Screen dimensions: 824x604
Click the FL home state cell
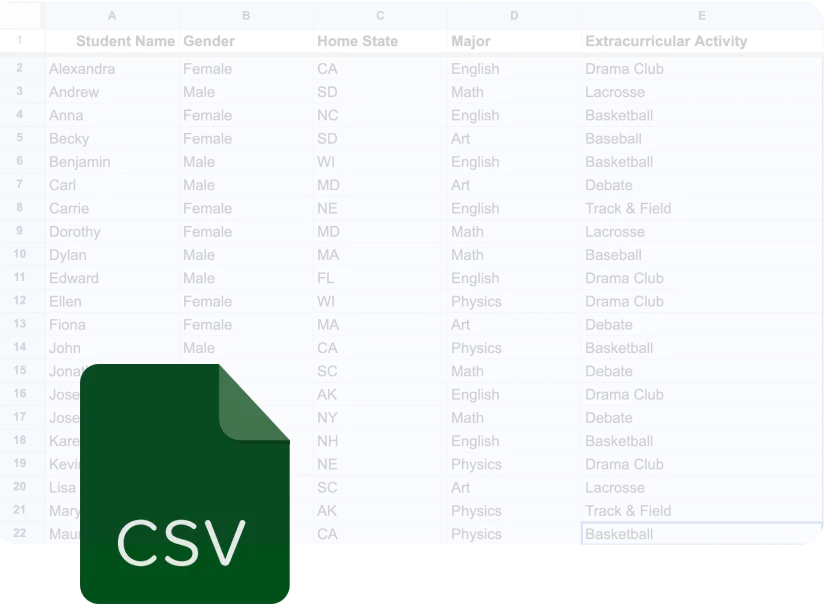(x=380, y=278)
